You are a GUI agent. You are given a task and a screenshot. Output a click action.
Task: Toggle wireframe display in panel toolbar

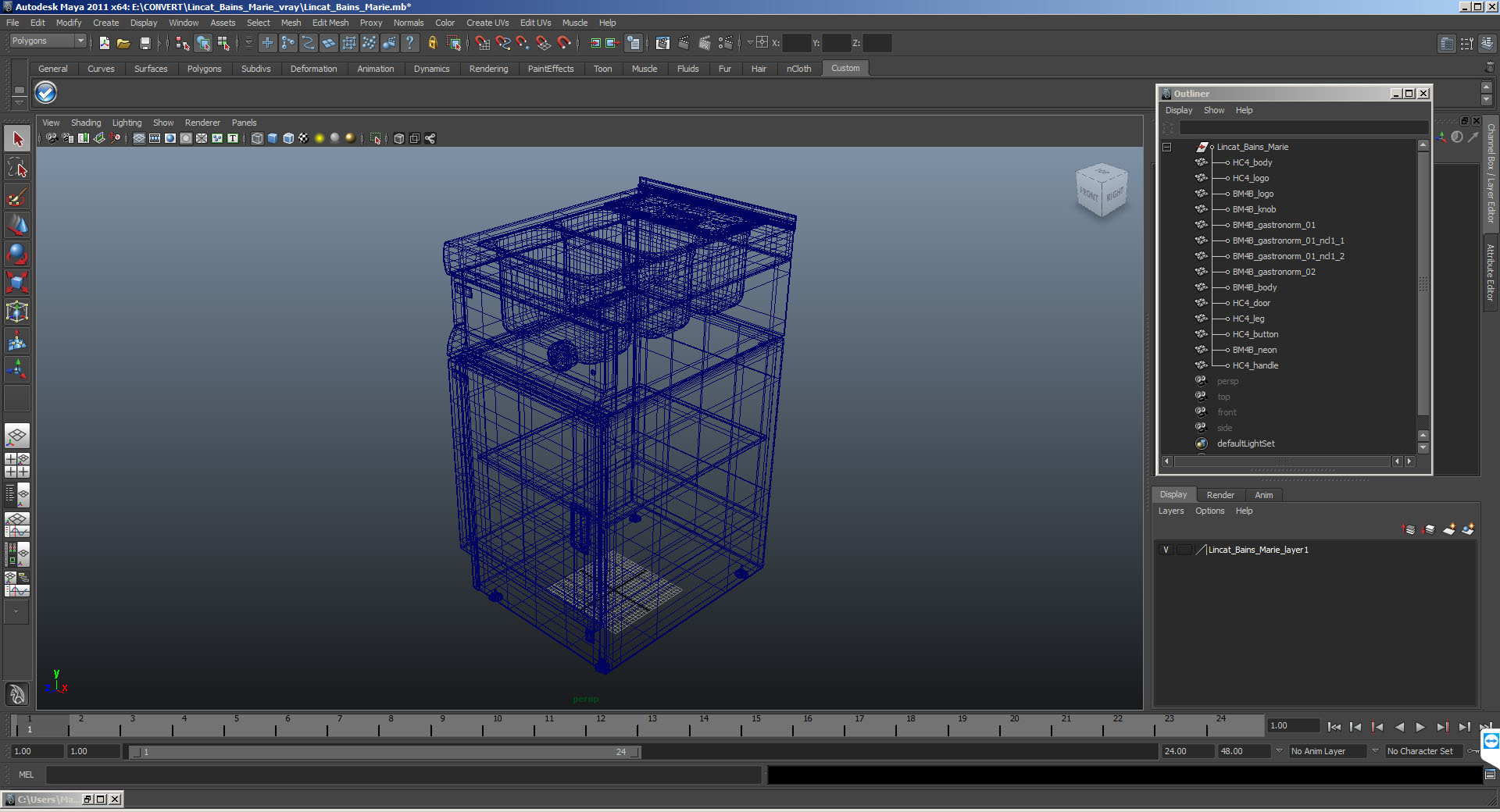pos(257,138)
